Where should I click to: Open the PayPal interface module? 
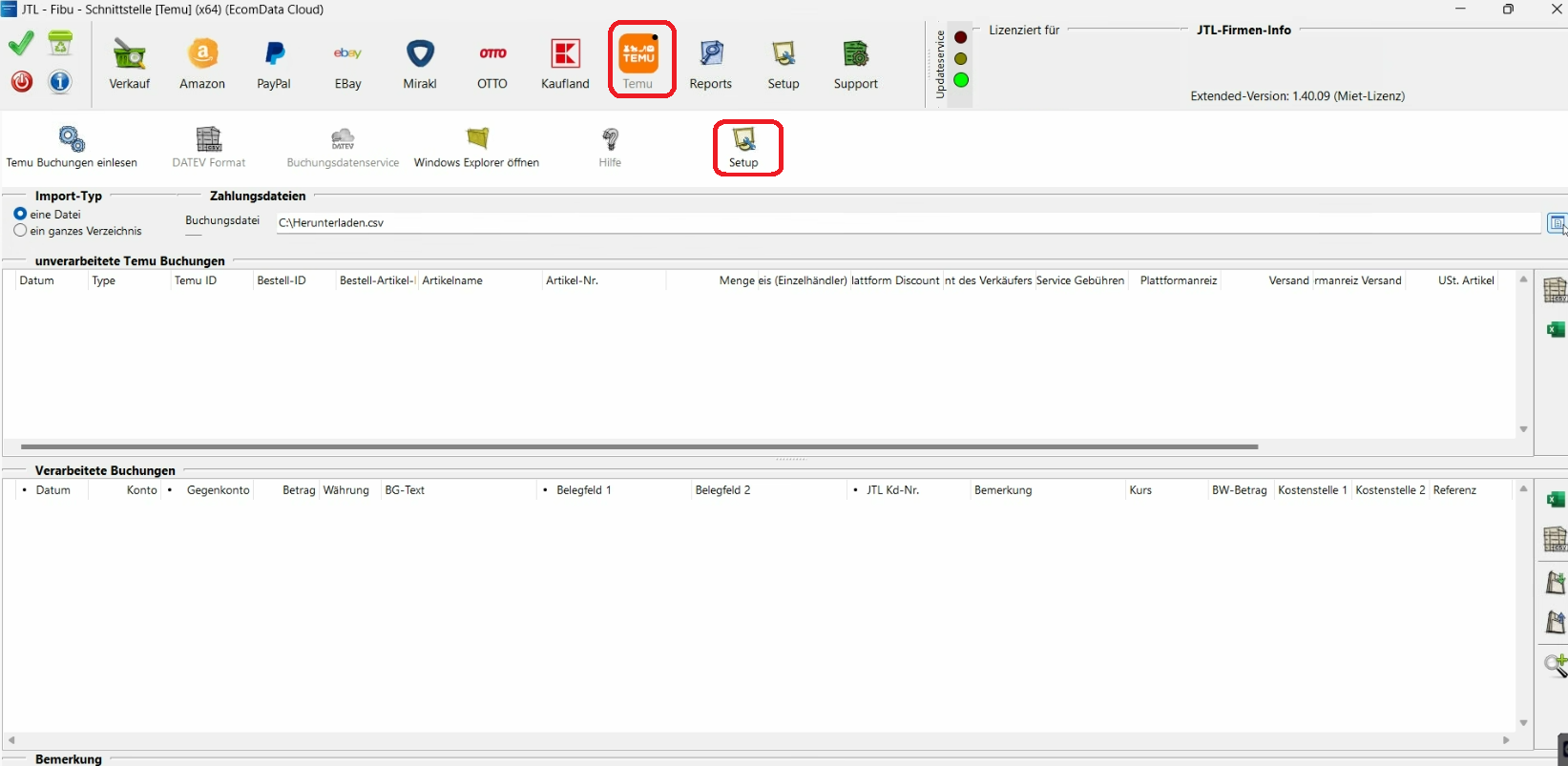click(274, 63)
